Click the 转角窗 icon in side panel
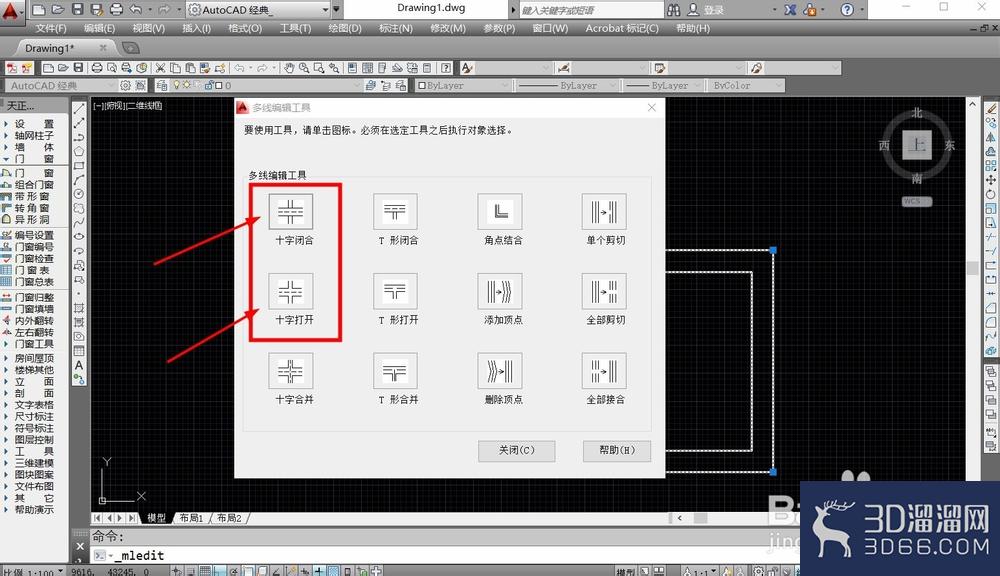This screenshot has height=576, width=1000. (6, 208)
